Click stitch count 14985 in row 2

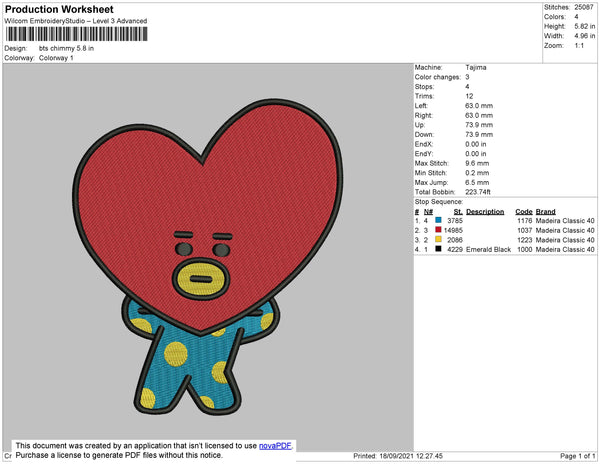point(453,230)
